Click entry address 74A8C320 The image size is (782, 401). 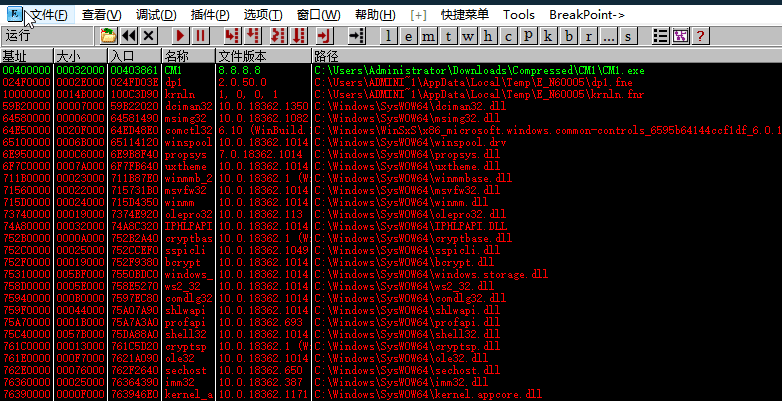click(135, 226)
